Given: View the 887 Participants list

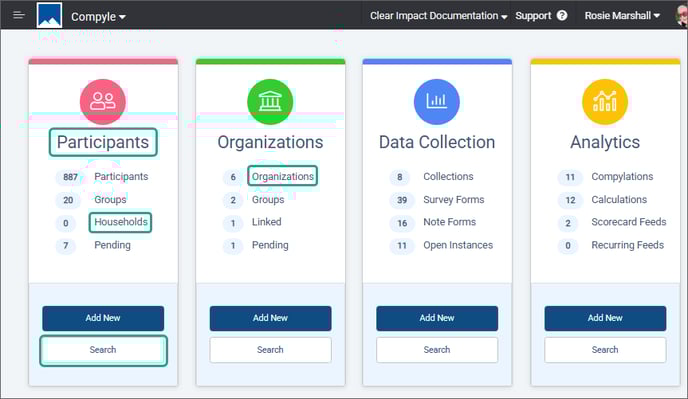Looking at the screenshot, I should pos(121,176).
